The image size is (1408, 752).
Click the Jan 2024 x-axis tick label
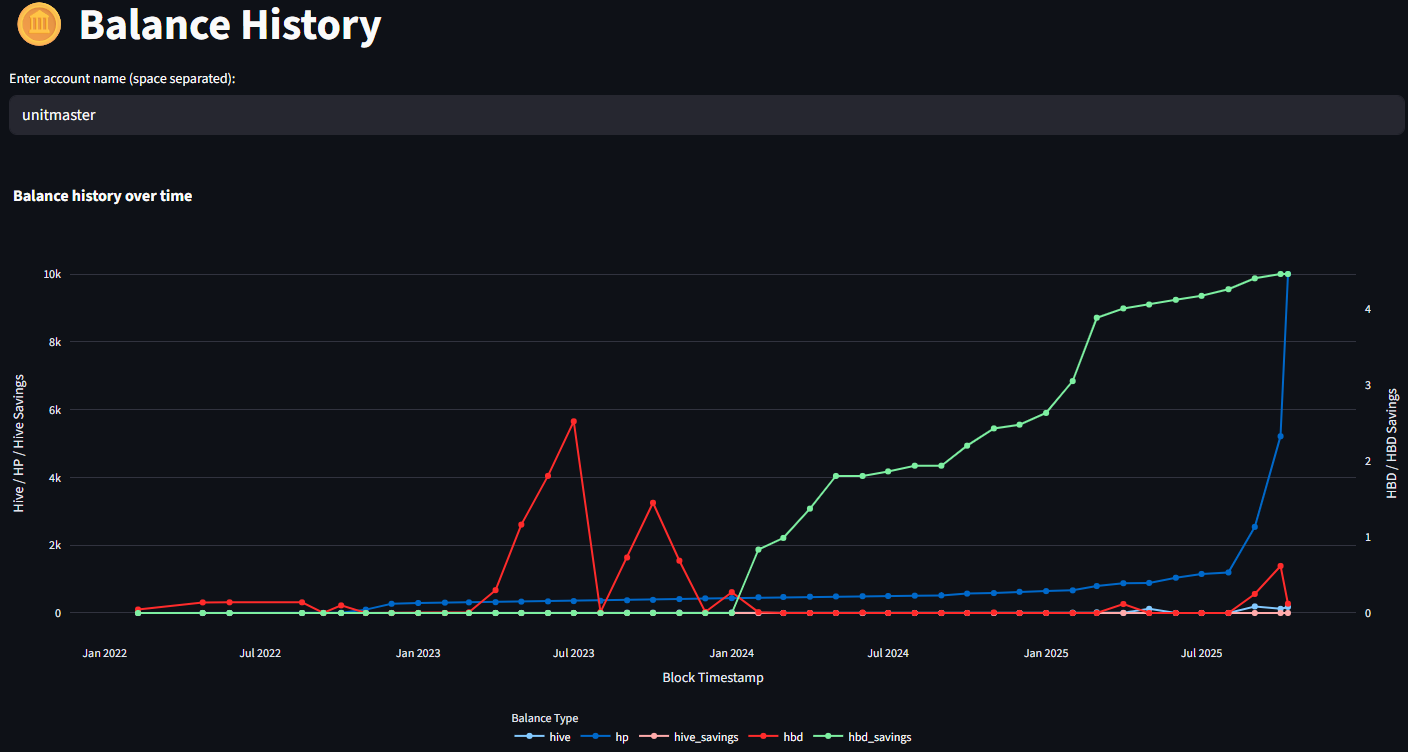point(732,654)
